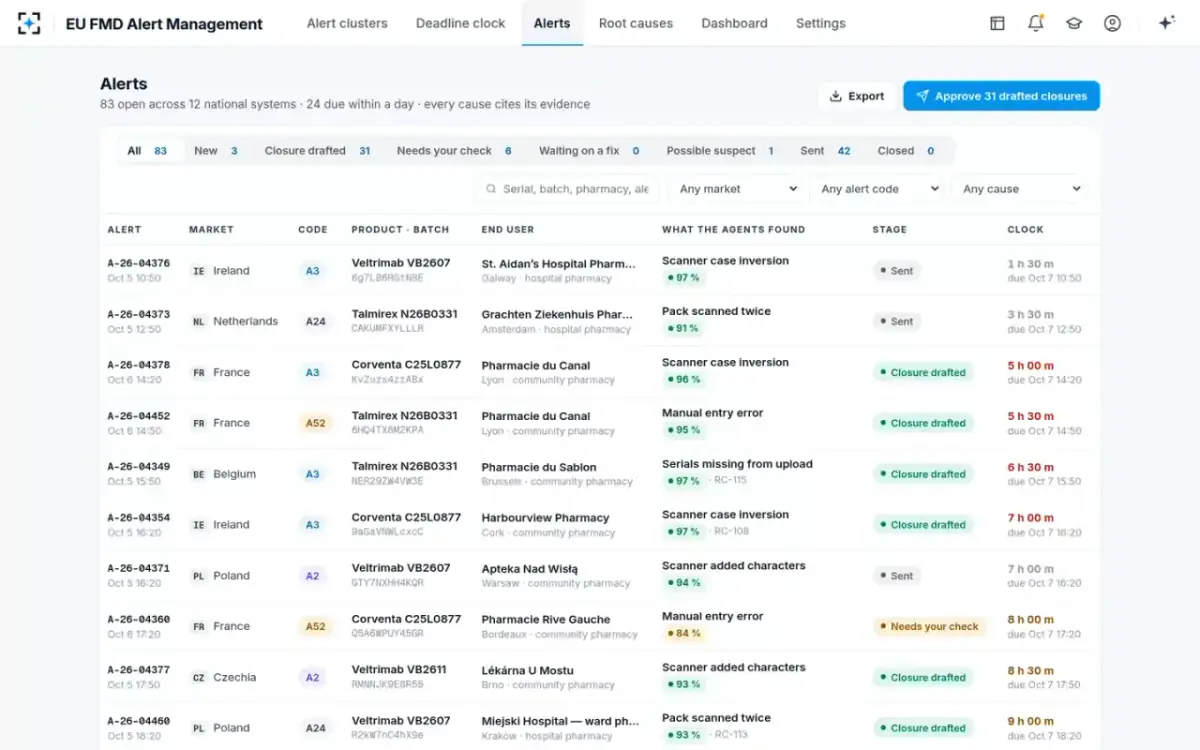Focus the serial, batch, pharmacy search field
The height and width of the screenshot is (750, 1200).
pyautogui.click(x=567, y=189)
